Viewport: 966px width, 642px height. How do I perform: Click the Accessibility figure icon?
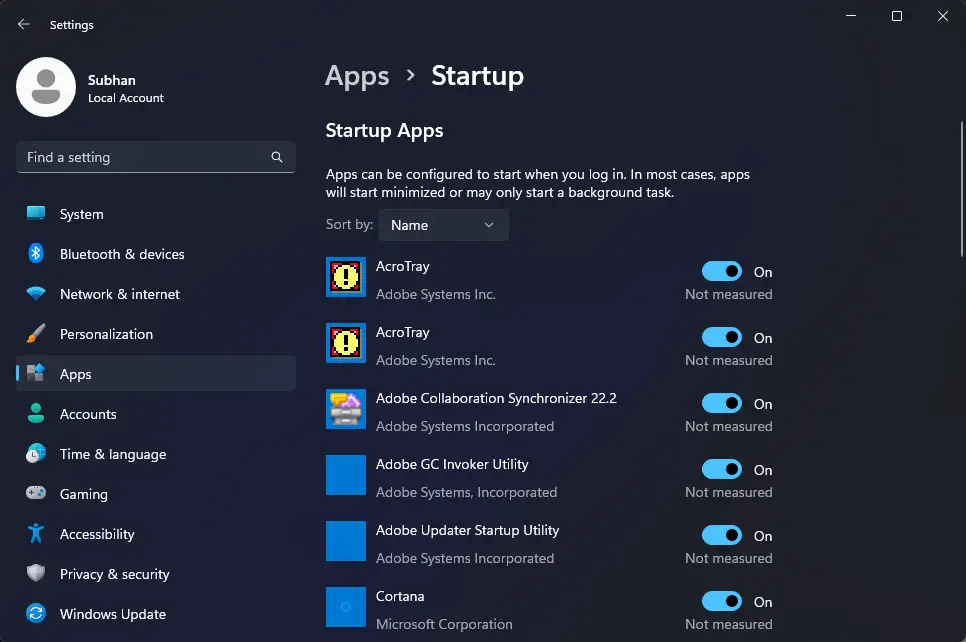click(x=36, y=534)
